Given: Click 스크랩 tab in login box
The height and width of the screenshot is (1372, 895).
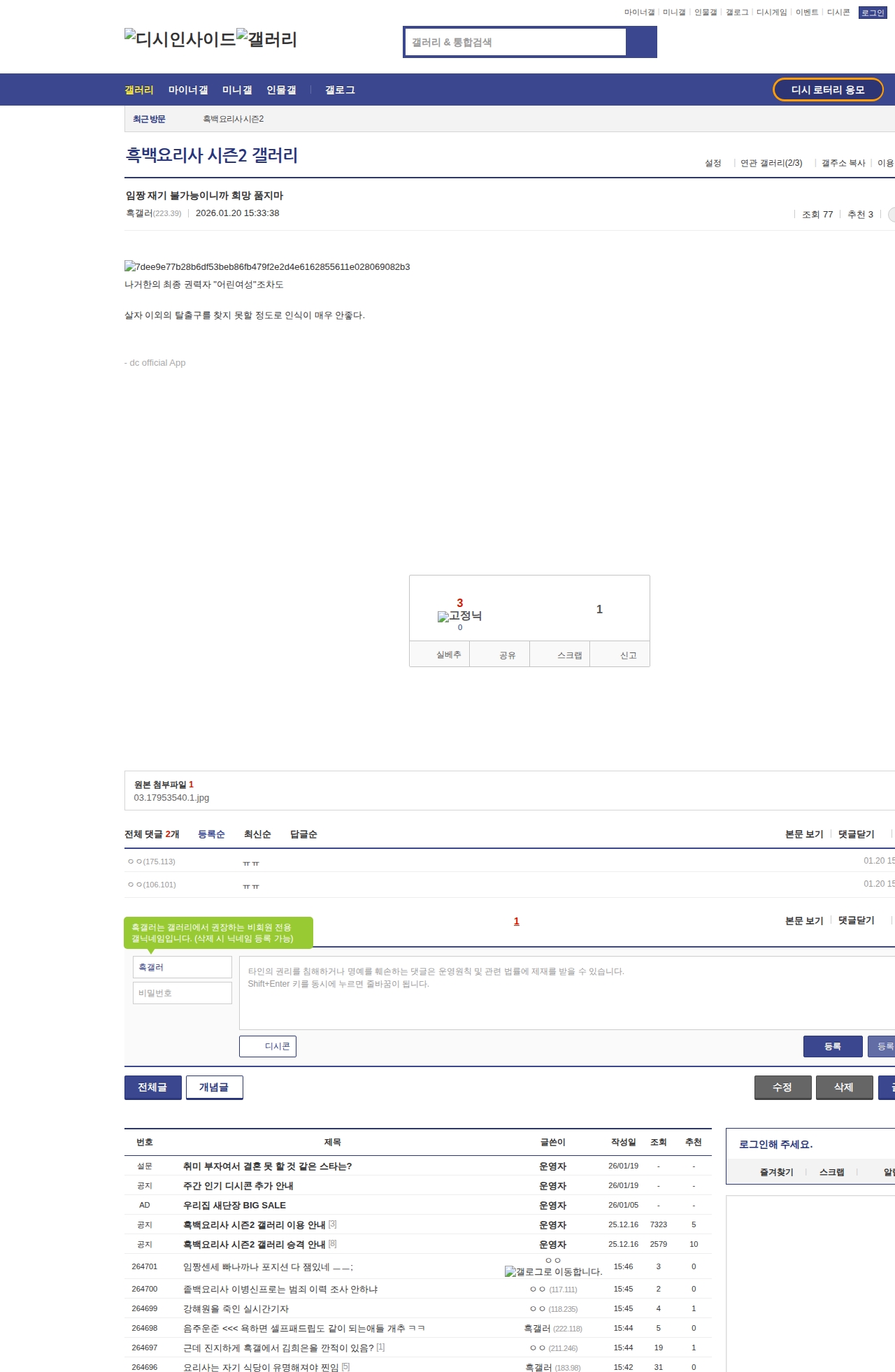Looking at the screenshot, I should click(832, 1172).
